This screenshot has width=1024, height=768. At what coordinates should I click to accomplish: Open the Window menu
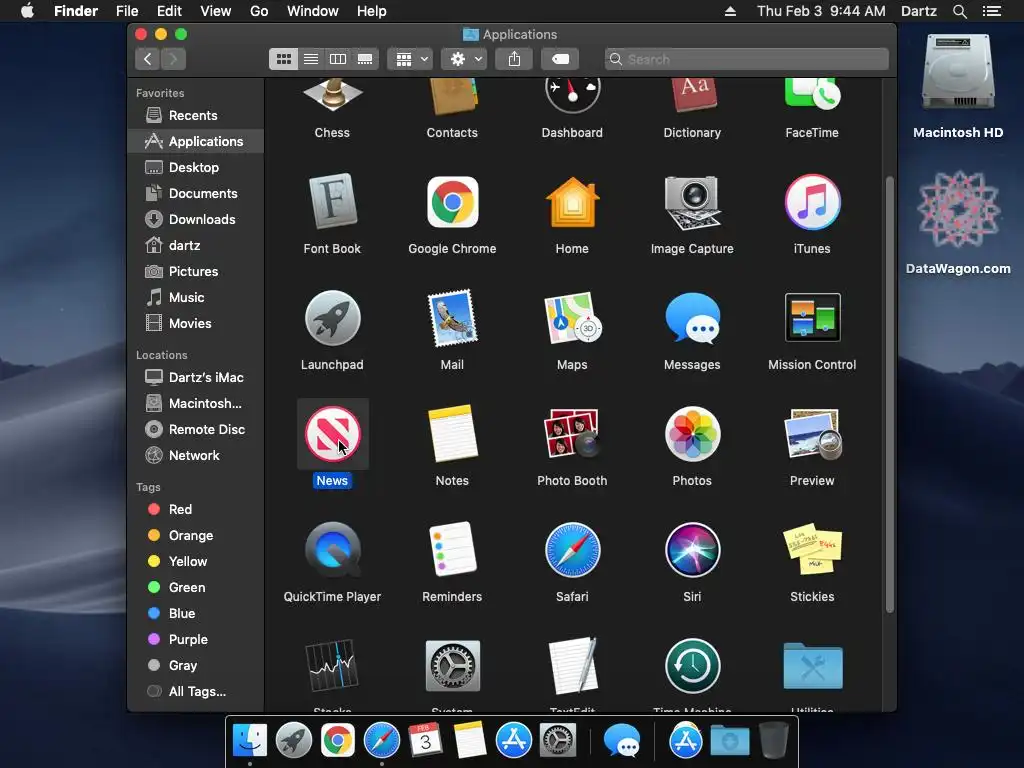[x=313, y=11]
